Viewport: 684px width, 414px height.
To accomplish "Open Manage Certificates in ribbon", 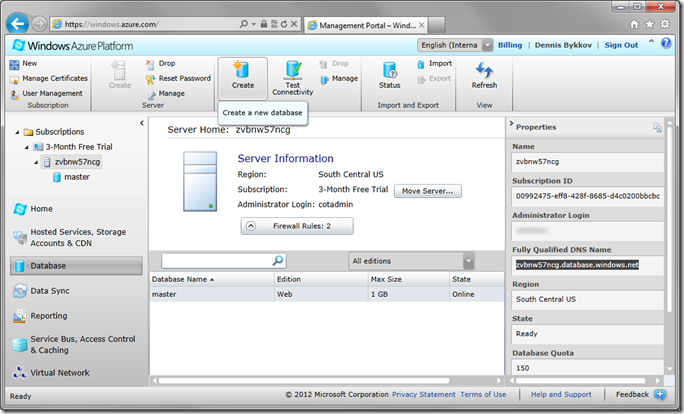I will [48, 79].
